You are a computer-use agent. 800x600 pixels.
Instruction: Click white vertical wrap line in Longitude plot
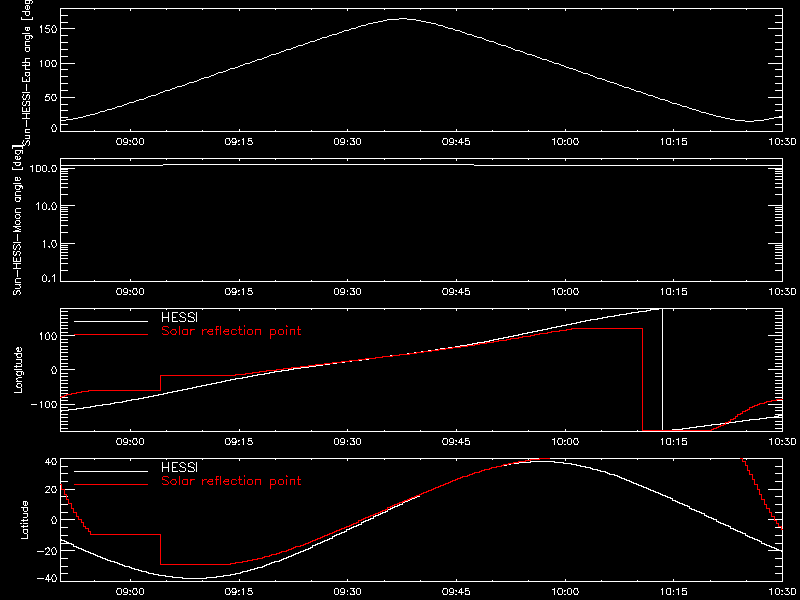(x=662, y=369)
